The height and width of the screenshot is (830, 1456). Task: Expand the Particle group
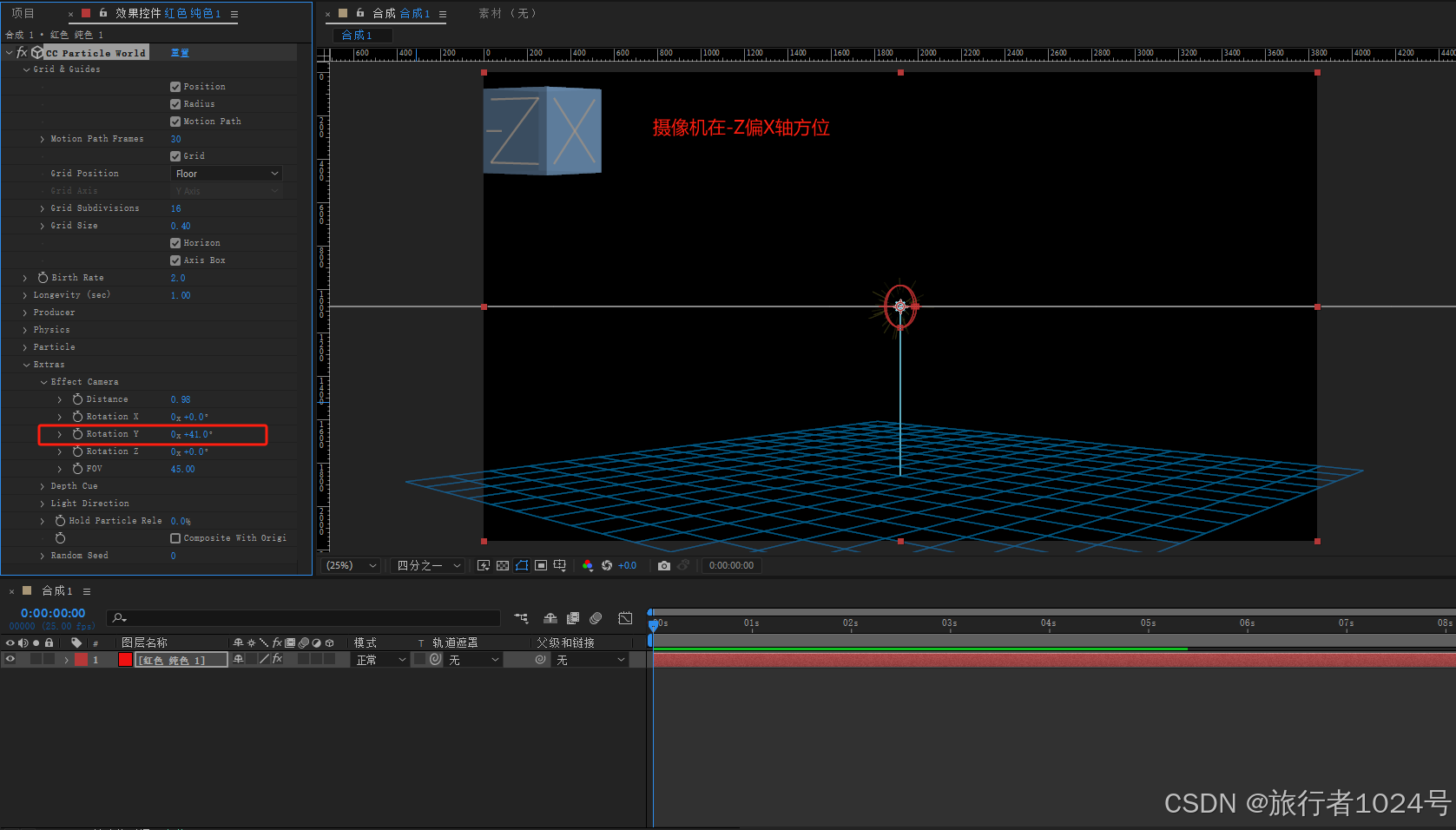(25, 347)
